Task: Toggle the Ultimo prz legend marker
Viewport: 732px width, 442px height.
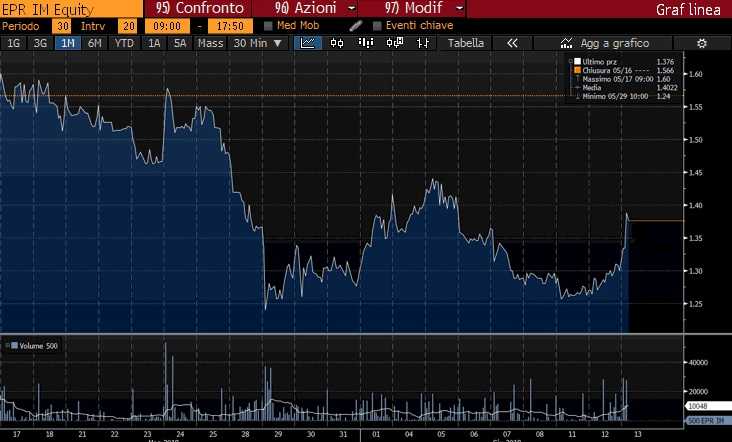Action: click(x=577, y=62)
